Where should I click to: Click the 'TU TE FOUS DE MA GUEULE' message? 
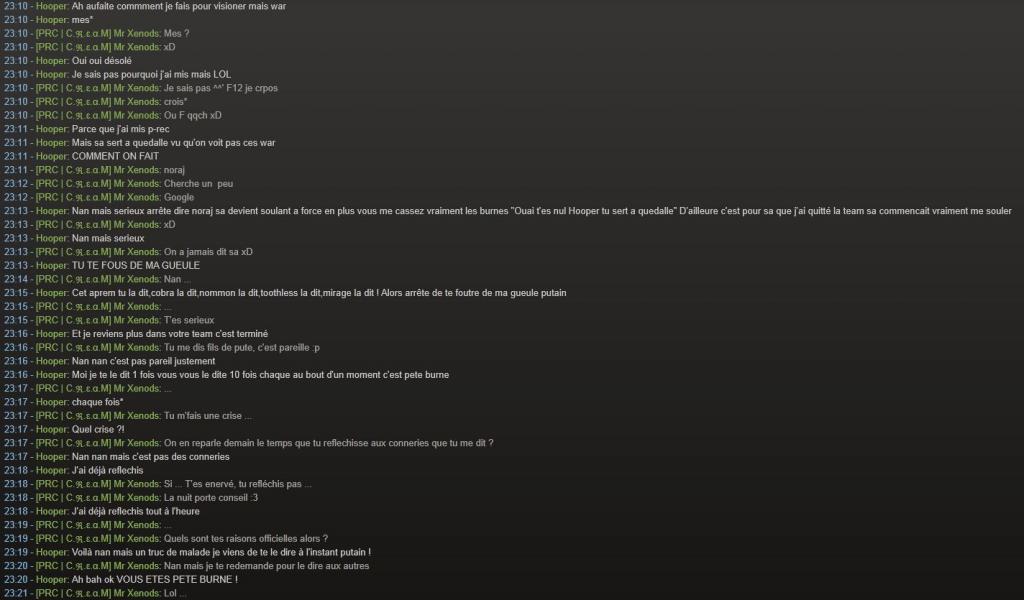point(136,266)
